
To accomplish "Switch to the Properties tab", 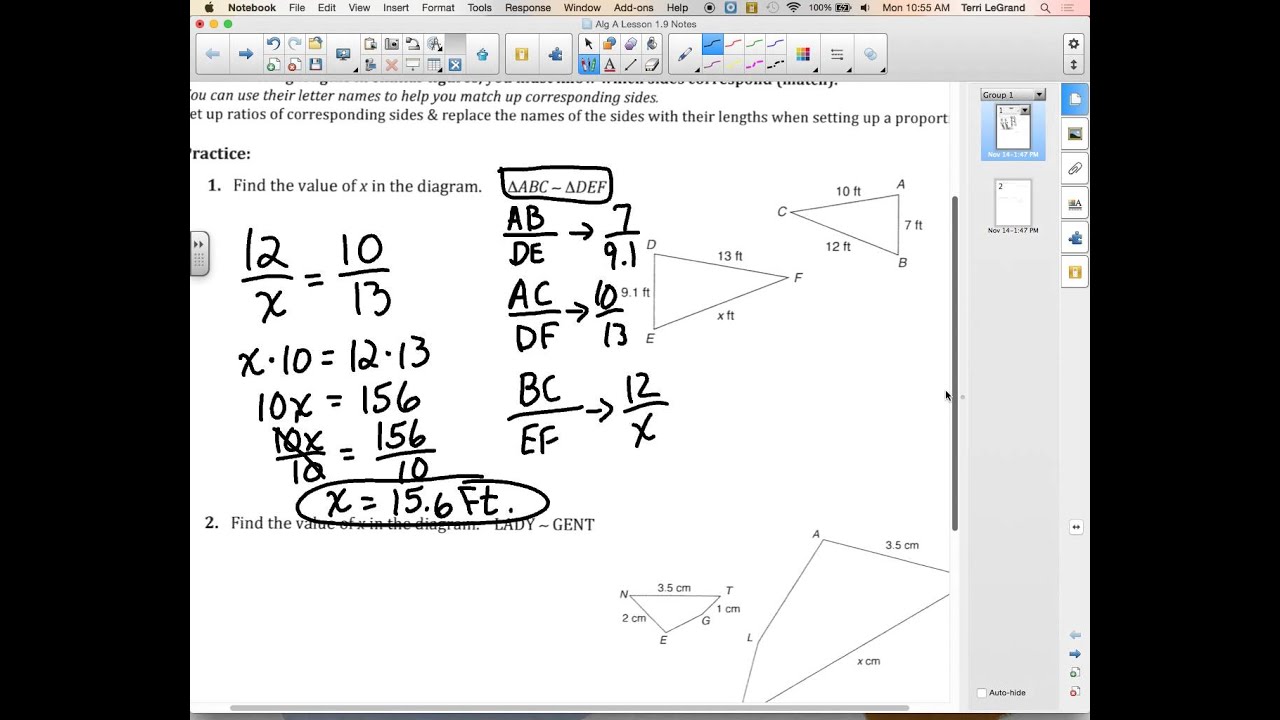I will coord(1075,203).
